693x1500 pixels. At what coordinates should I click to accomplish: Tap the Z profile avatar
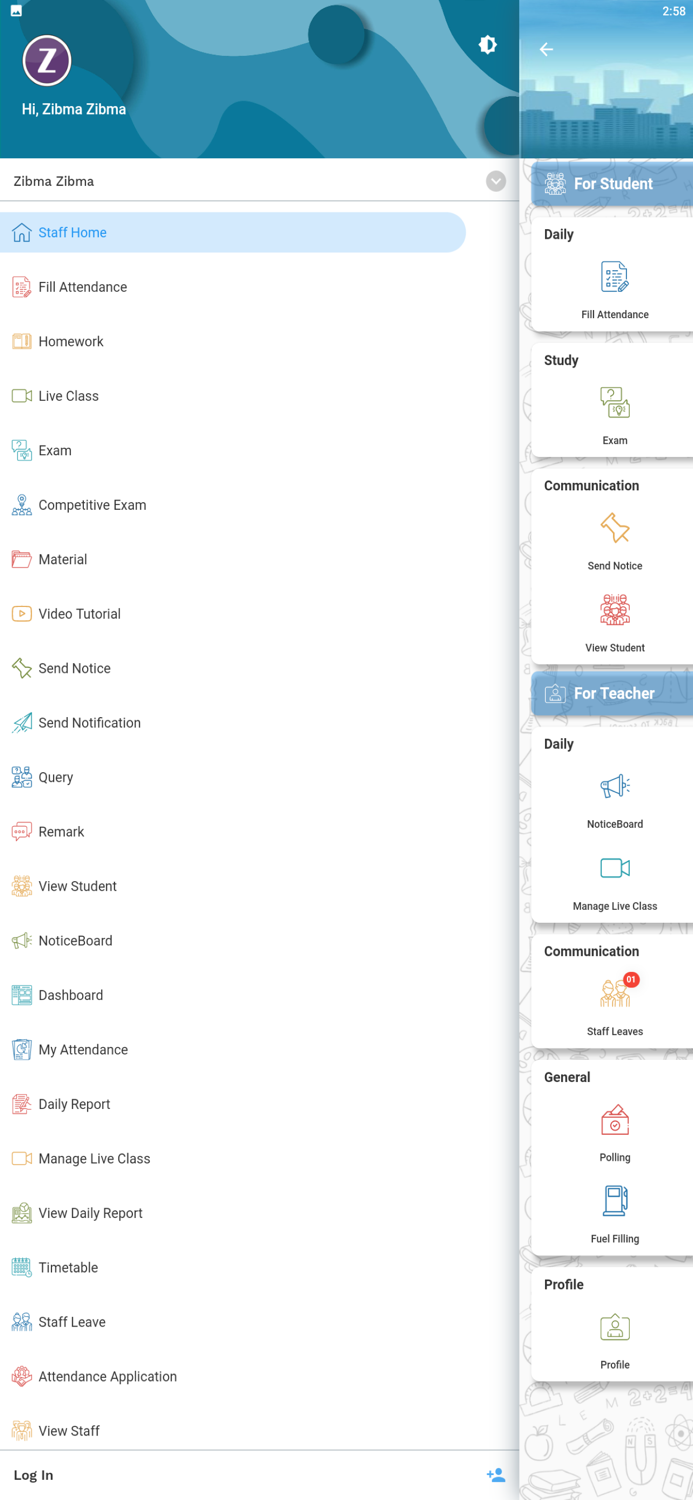click(47, 61)
